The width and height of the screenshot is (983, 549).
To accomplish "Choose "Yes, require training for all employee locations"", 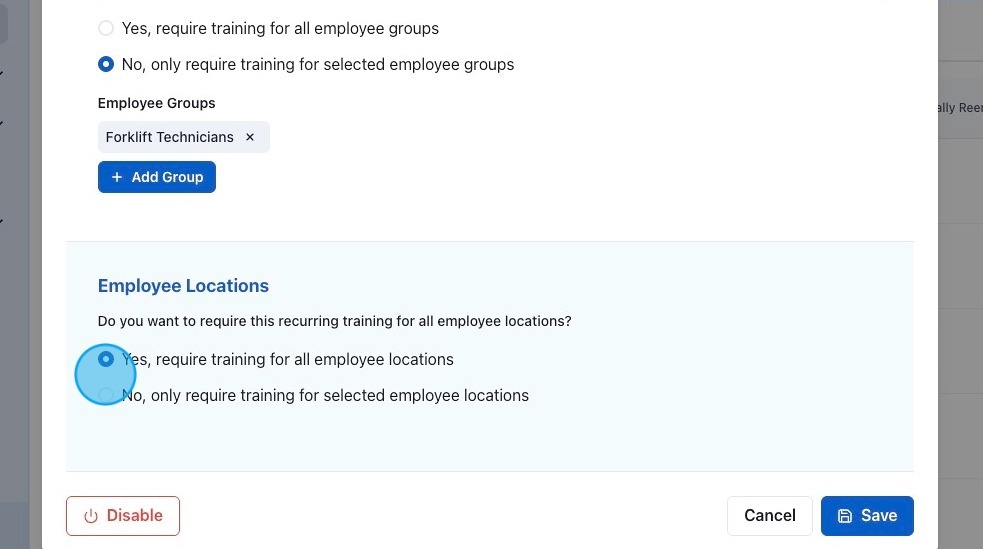I will 106,359.
